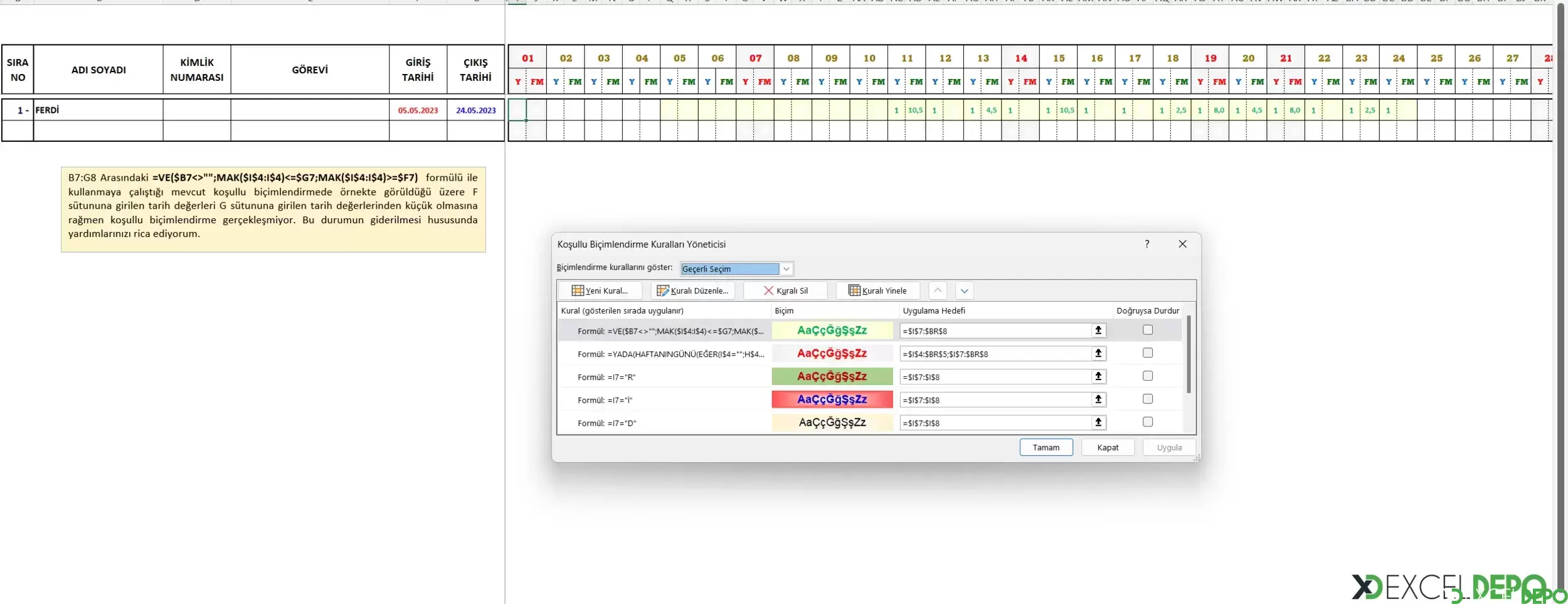Check Doğruysa Durdur for the YADA formula rule
This screenshot has width=1568, height=604.
(1148, 353)
